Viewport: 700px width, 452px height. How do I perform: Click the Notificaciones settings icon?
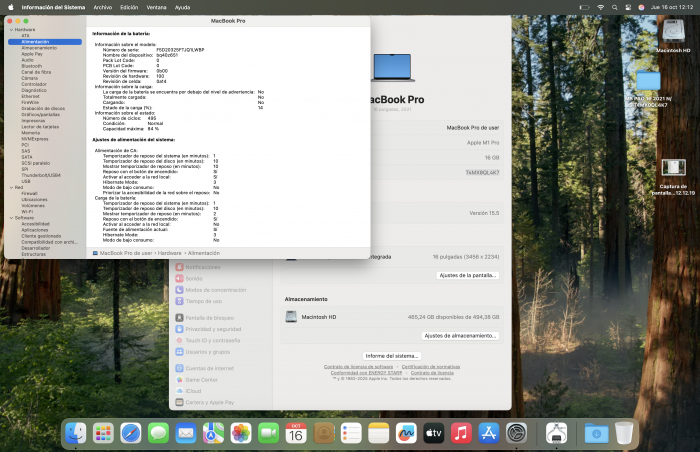click(x=179, y=268)
